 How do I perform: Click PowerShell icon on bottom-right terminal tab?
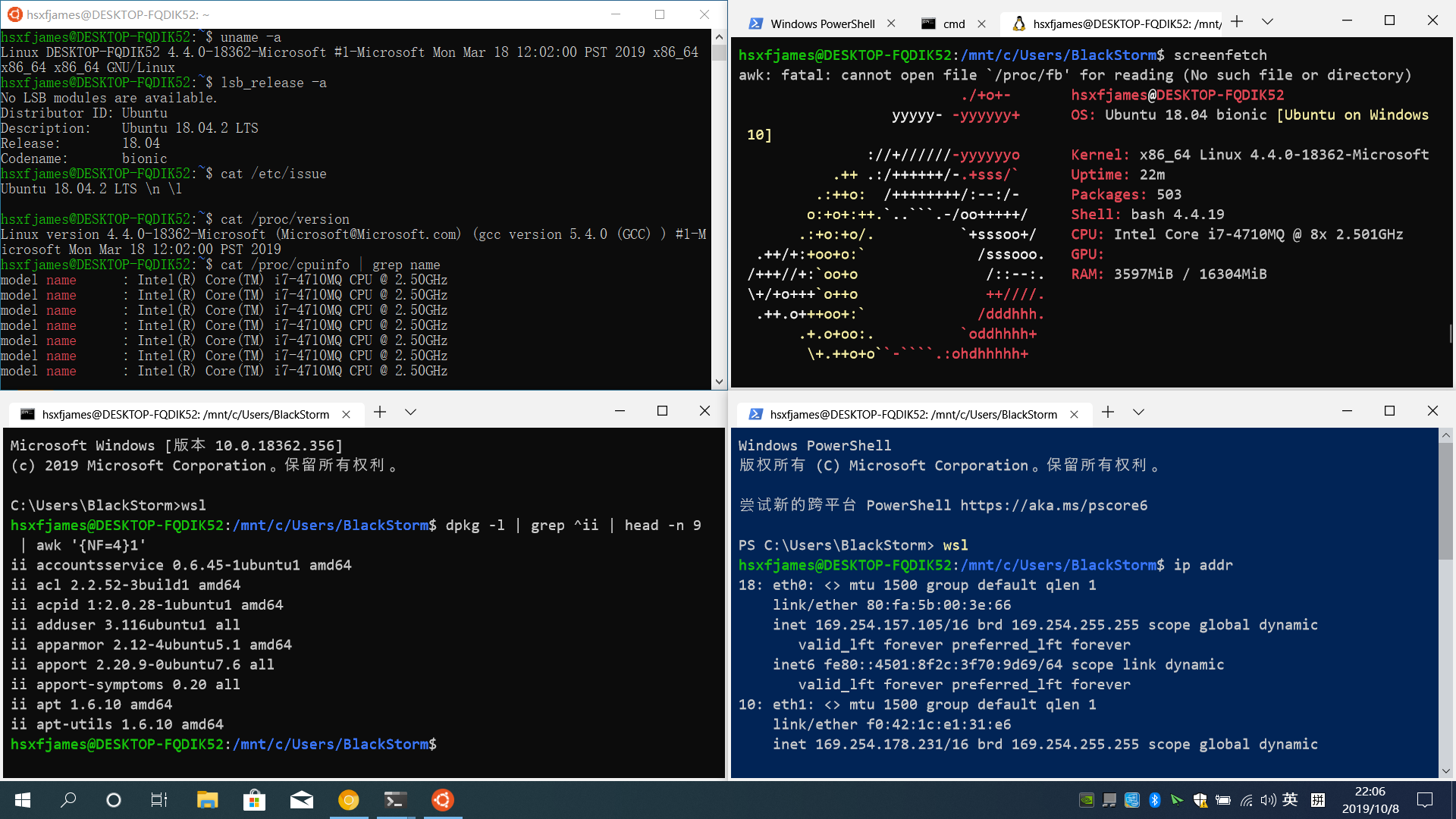tap(755, 414)
